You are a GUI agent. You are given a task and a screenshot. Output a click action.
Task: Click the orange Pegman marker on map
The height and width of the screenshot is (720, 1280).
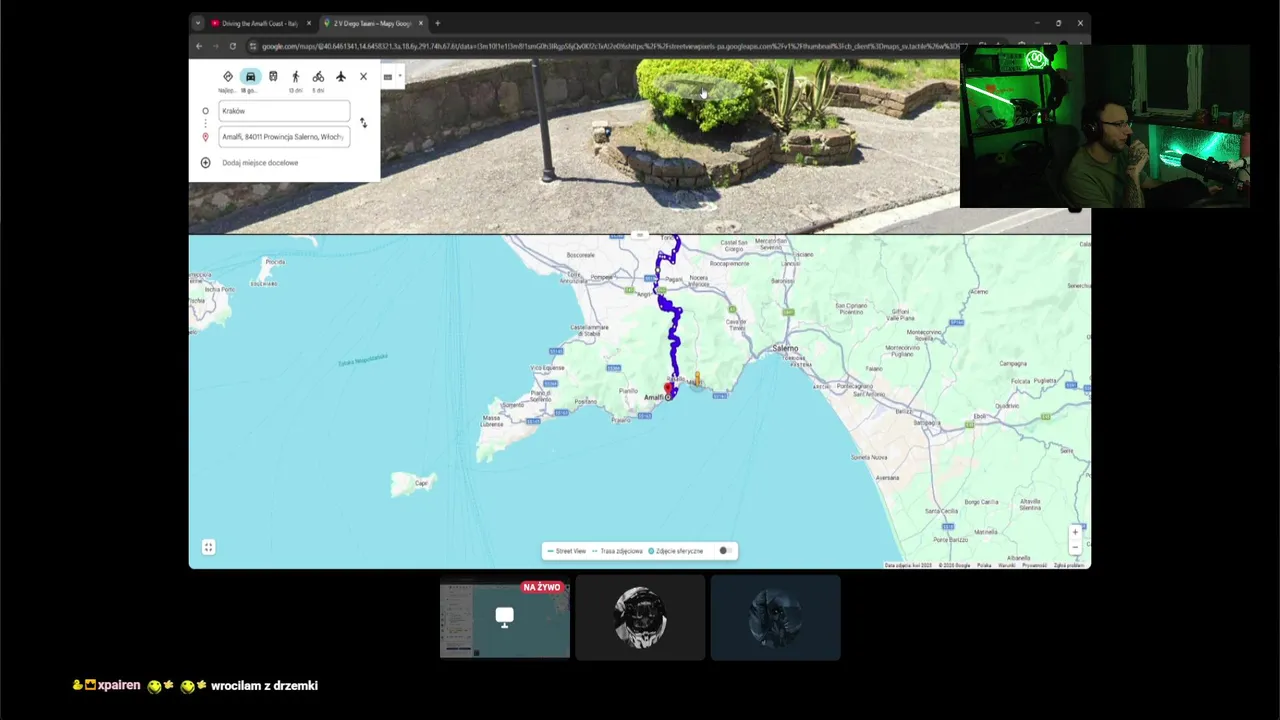(697, 378)
